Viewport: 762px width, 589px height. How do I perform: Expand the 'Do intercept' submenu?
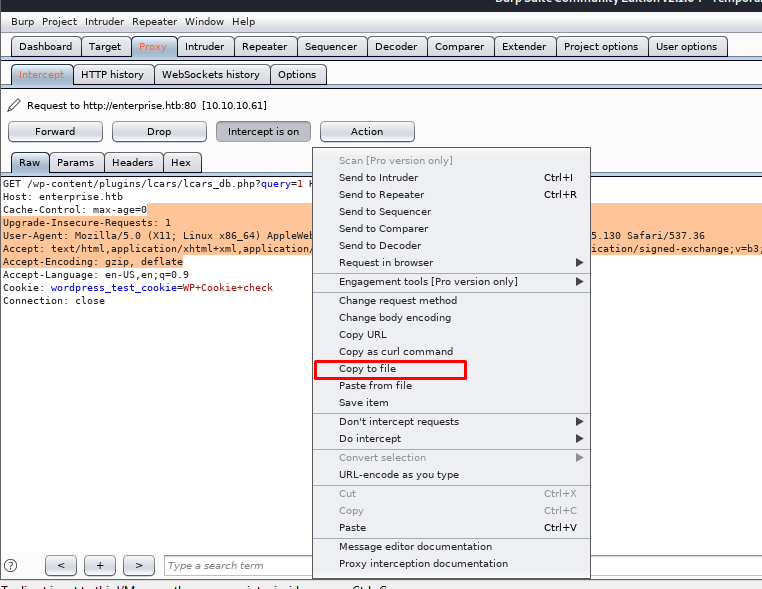[451, 438]
